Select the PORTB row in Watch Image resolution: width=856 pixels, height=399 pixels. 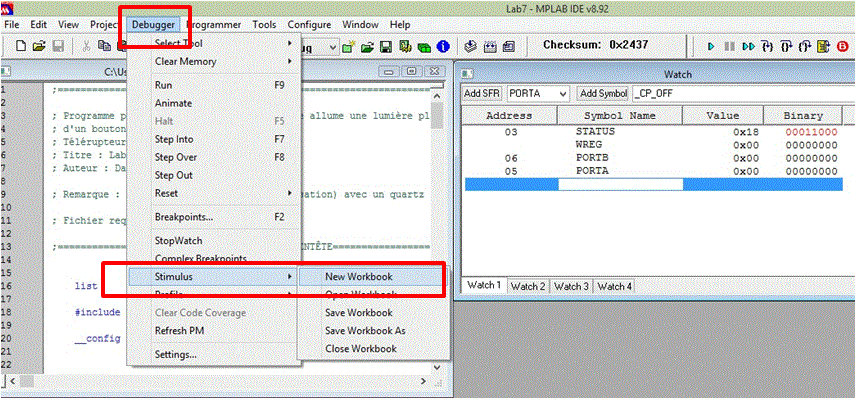click(x=652, y=158)
